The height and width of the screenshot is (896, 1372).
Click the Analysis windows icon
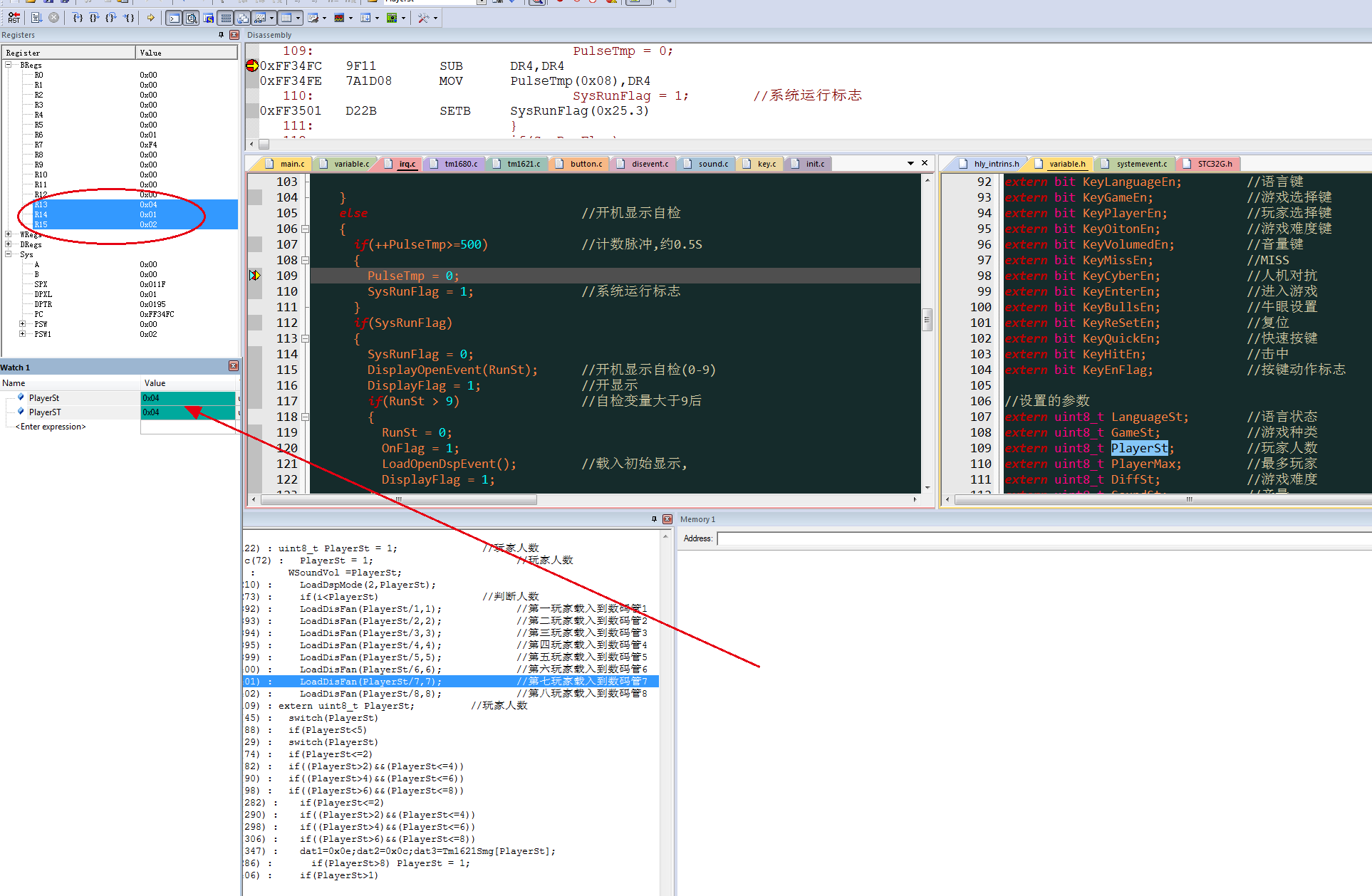pos(339,18)
